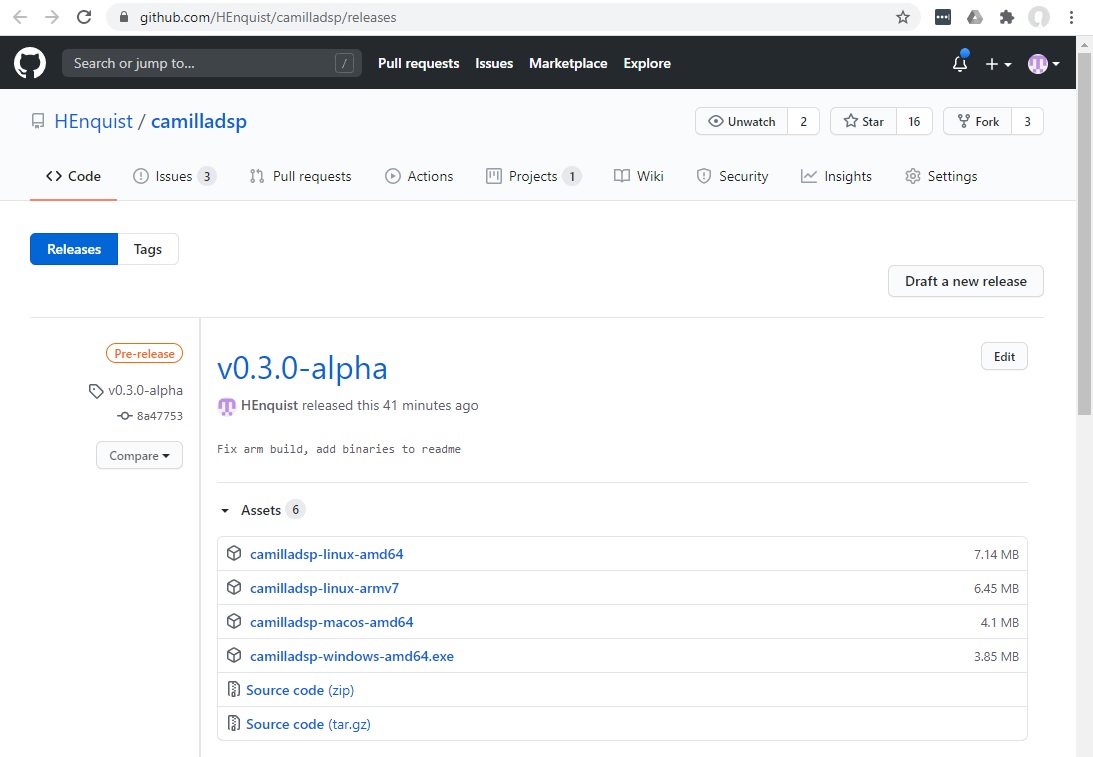The height and width of the screenshot is (757, 1093).
Task: Open the camilladsp repository link
Action: [199, 121]
